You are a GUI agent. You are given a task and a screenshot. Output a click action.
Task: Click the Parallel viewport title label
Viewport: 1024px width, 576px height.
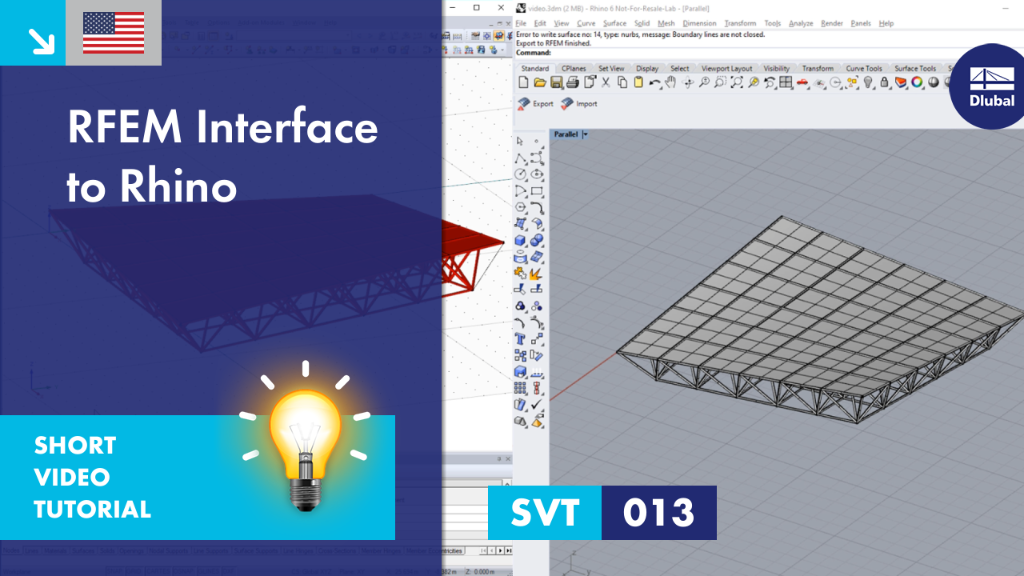[x=566, y=135]
